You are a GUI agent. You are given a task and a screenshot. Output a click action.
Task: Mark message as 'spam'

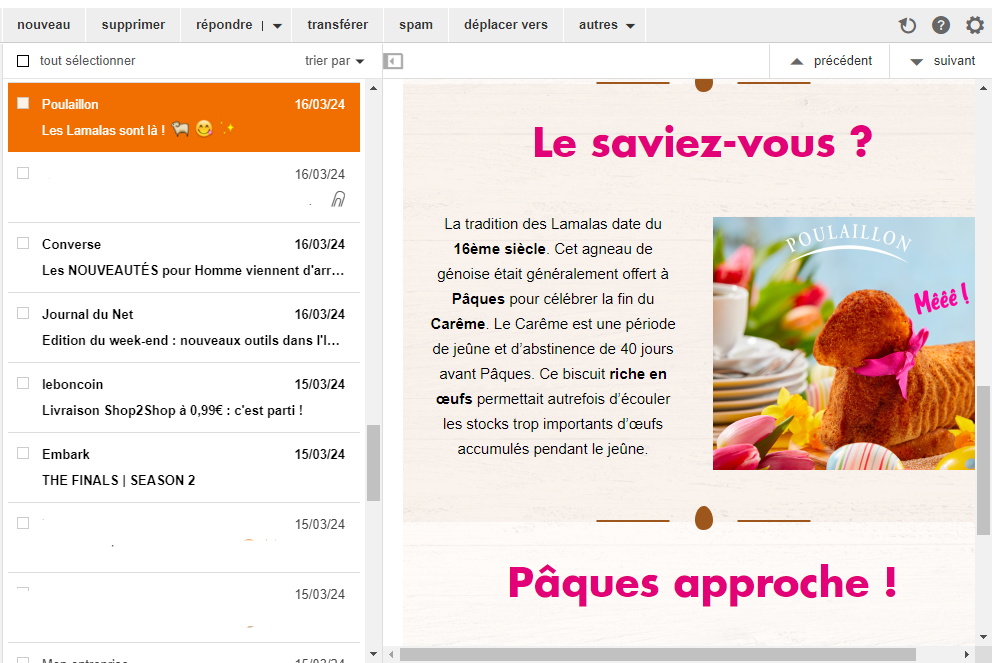click(x=416, y=25)
